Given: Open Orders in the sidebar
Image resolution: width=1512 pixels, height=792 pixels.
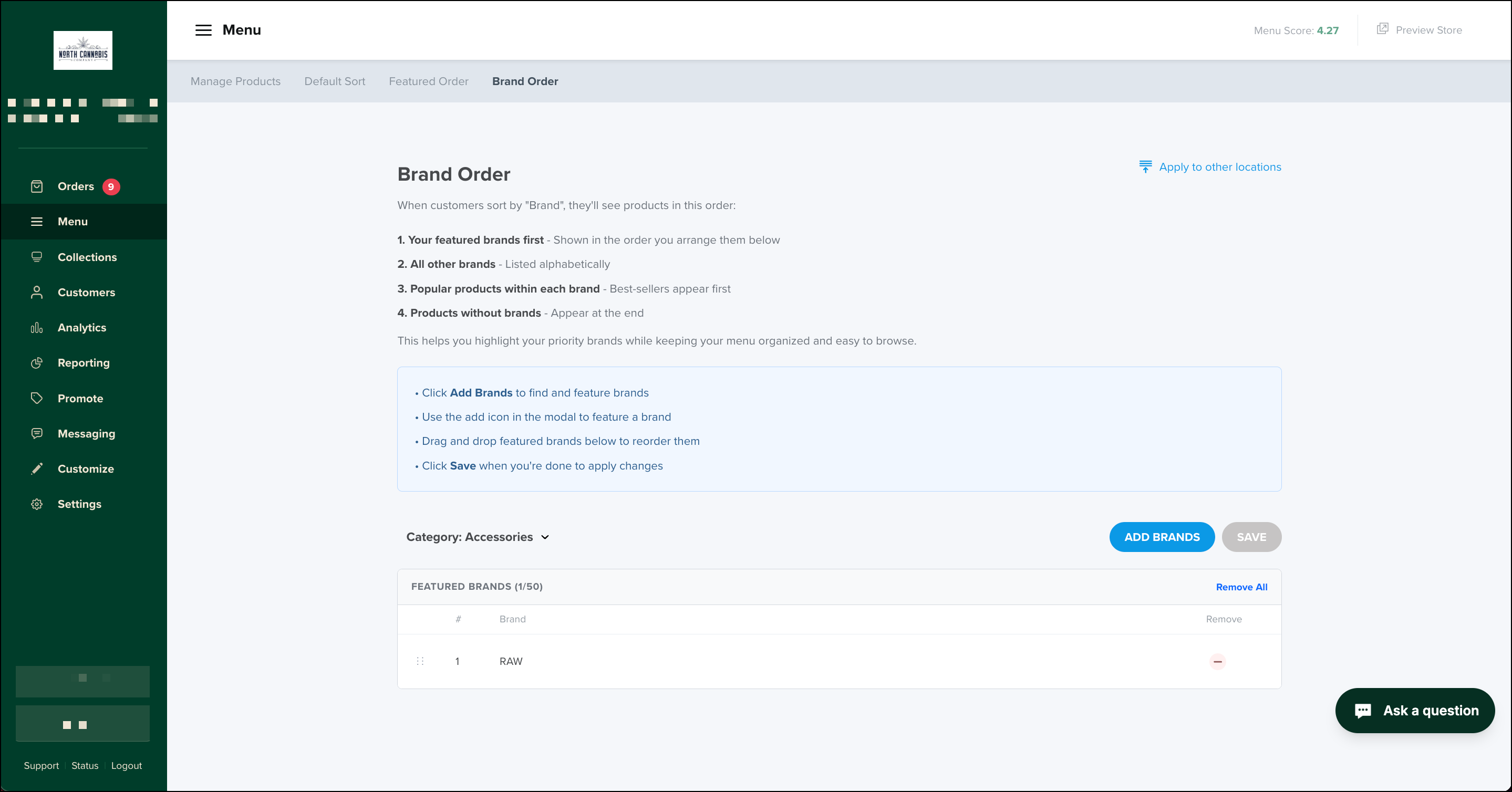Looking at the screenshot, I should 84,186.
